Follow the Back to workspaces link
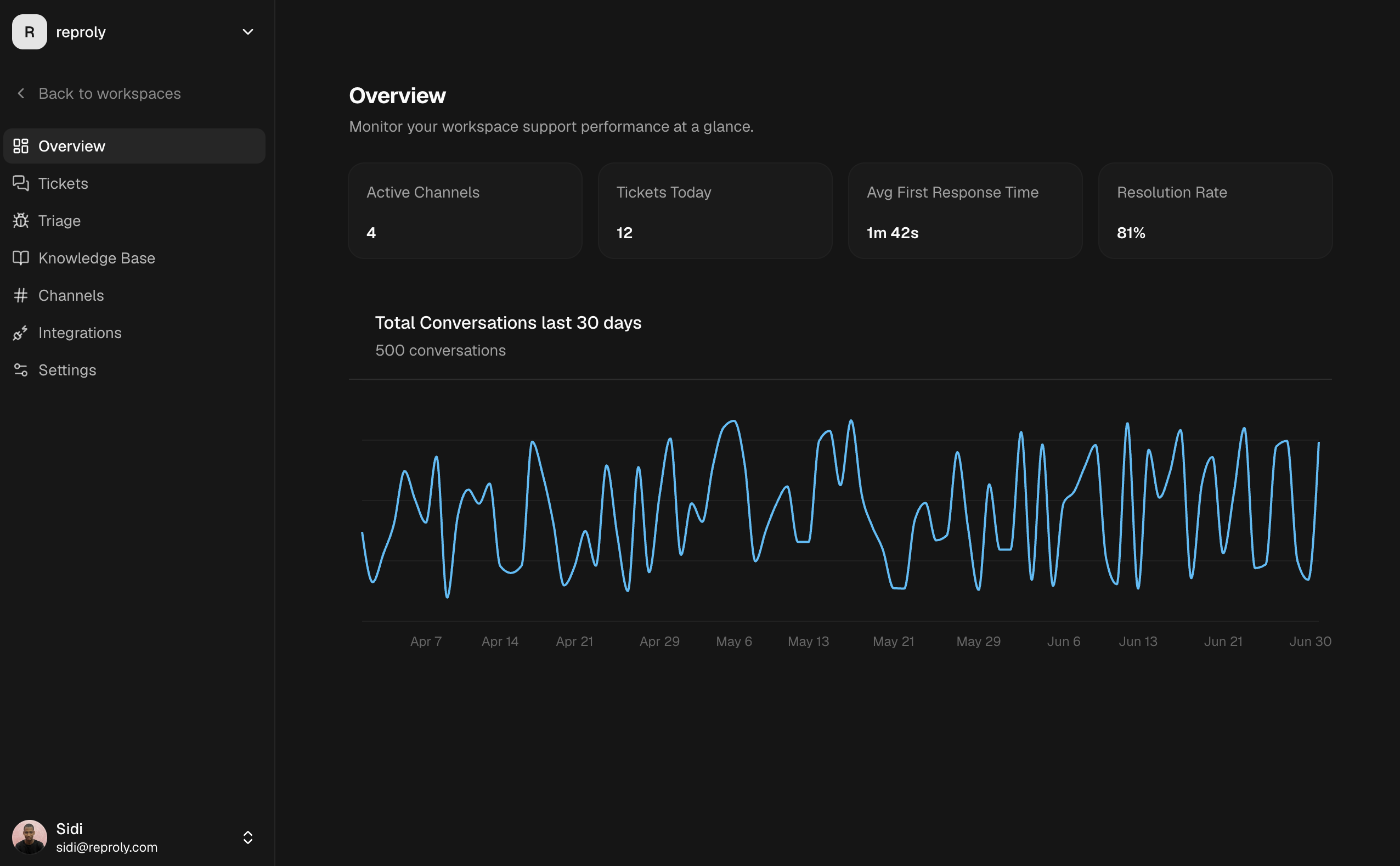Screen dimensions: 1400x866 (109, 93)
